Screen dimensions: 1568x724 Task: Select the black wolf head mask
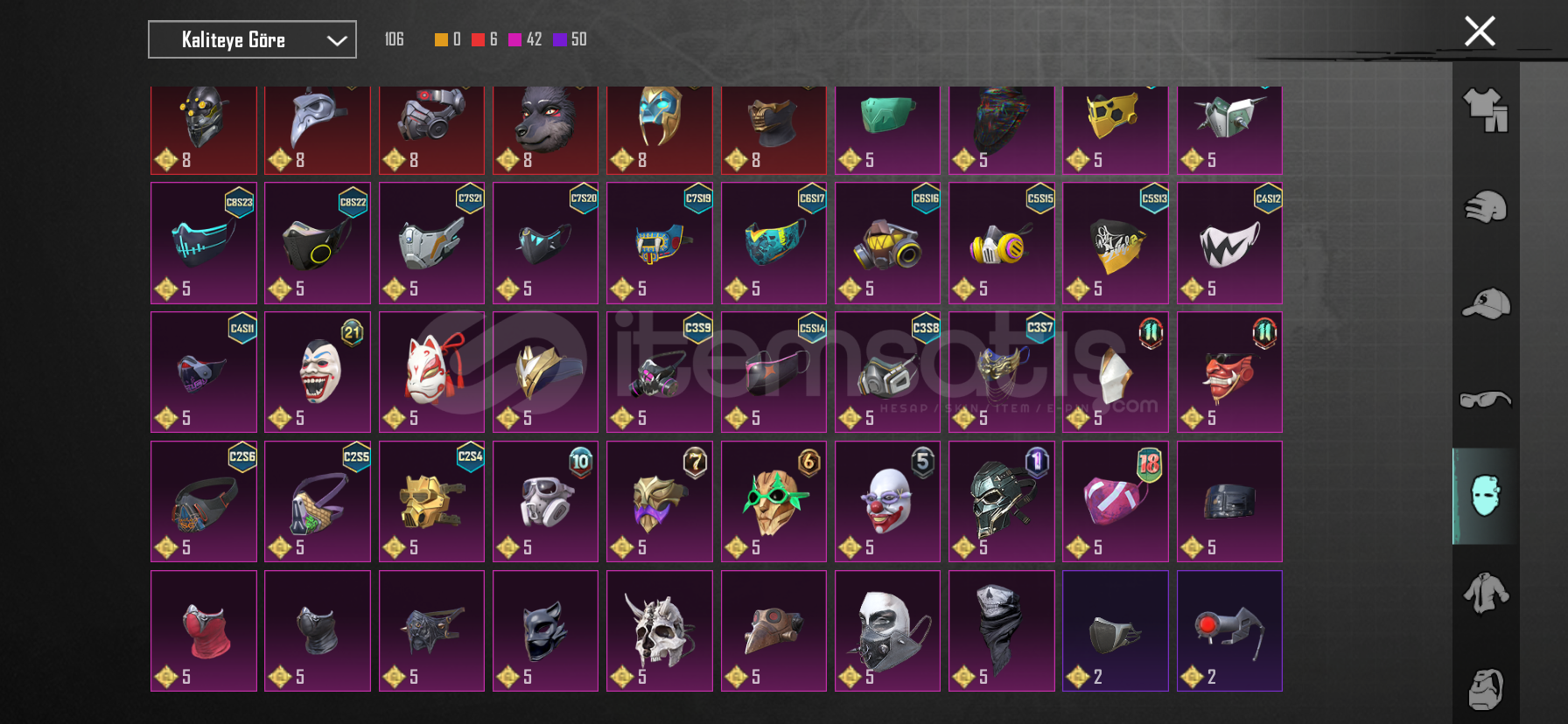coord(545,129)
